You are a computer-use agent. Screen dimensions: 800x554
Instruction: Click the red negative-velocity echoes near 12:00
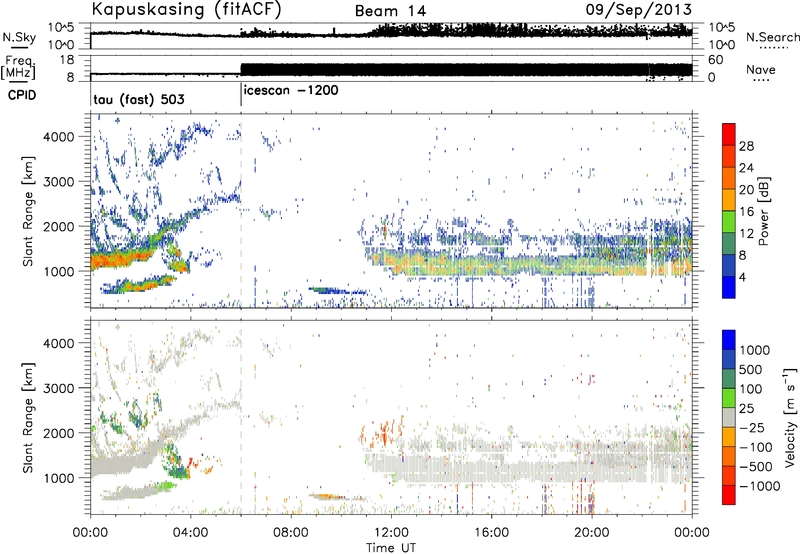383,433
